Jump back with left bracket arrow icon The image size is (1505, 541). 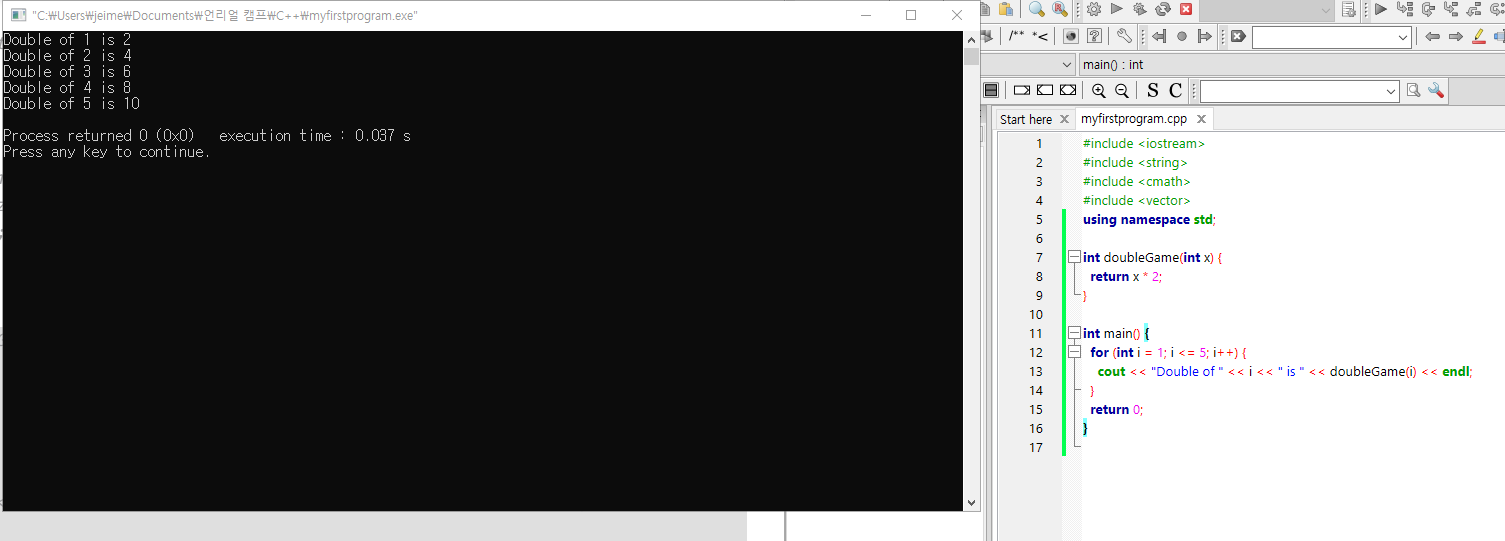(1159, 36)
